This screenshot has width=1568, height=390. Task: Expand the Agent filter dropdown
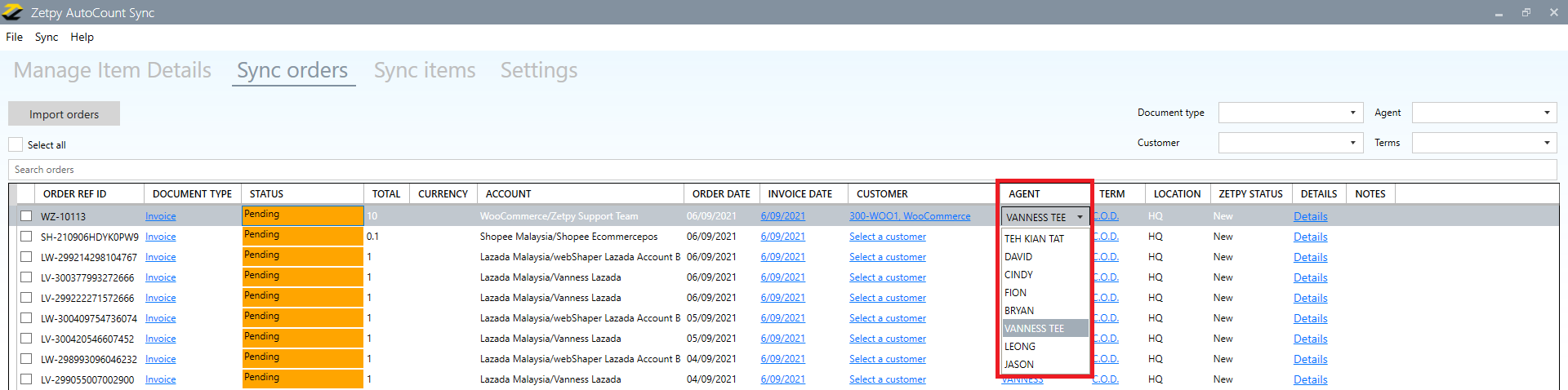[x=1484, y=113]
